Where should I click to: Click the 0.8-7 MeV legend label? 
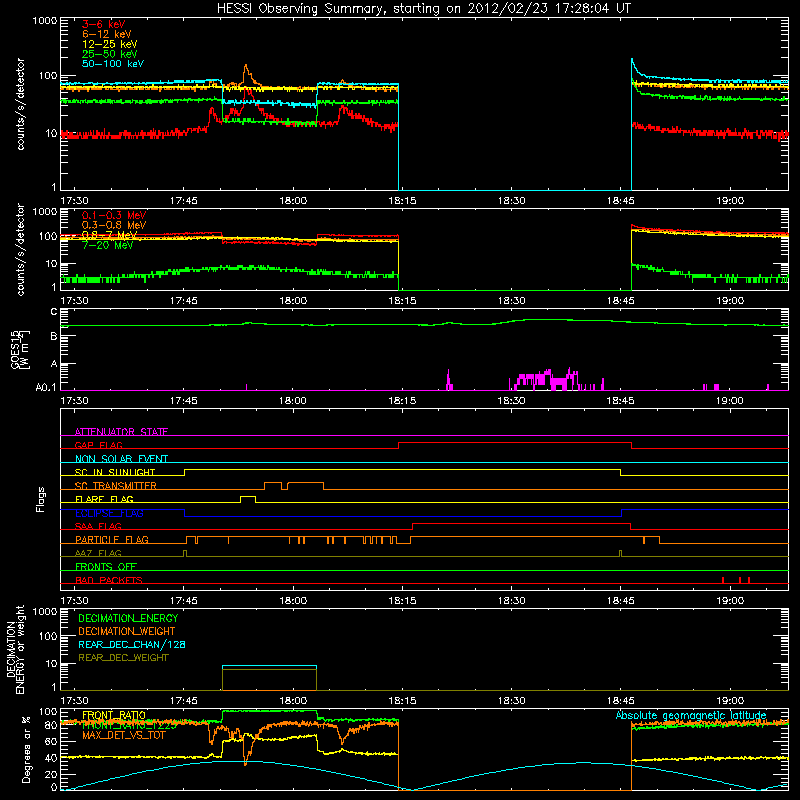(109, 235)
